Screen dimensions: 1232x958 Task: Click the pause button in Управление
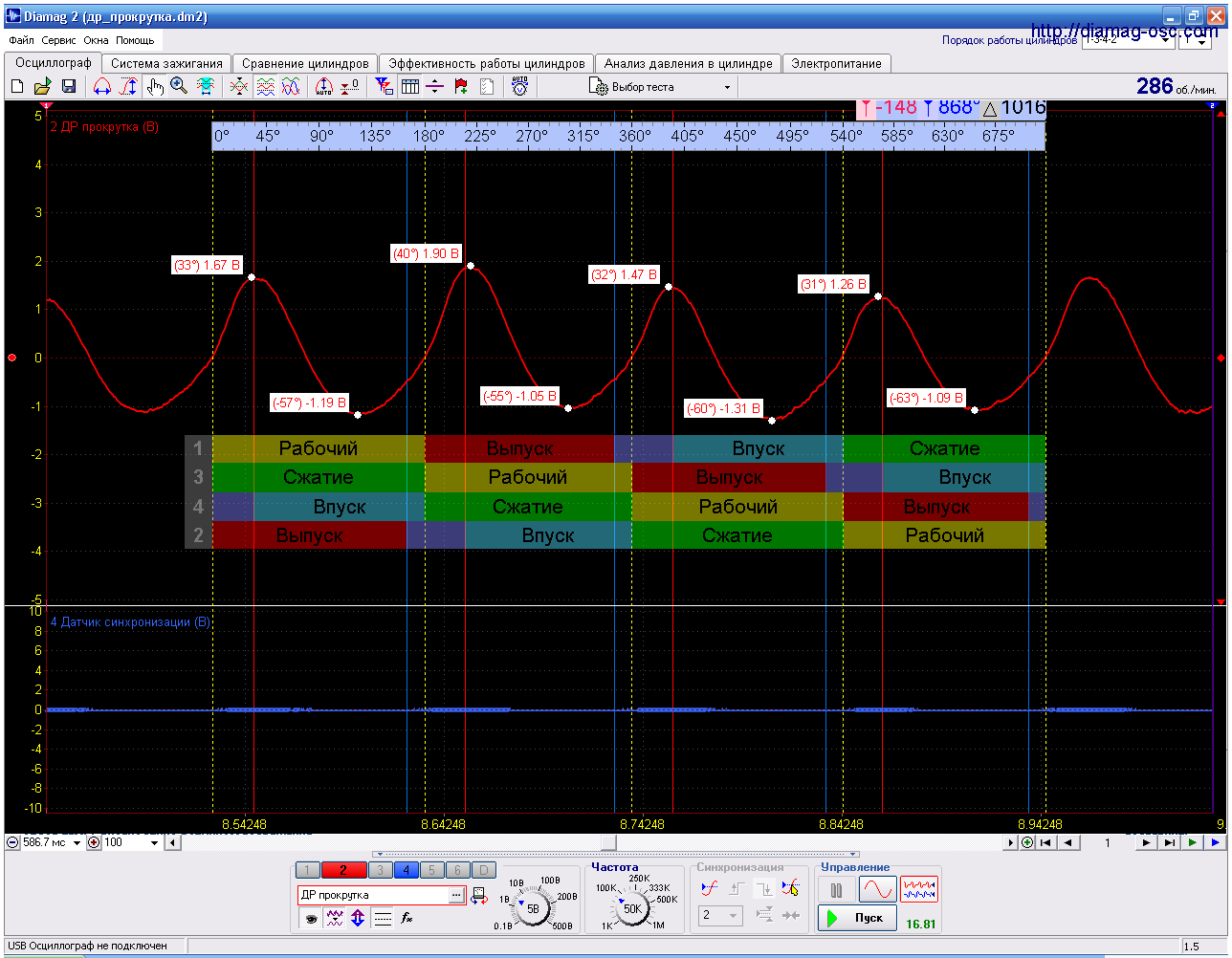[x=837, y=890]
